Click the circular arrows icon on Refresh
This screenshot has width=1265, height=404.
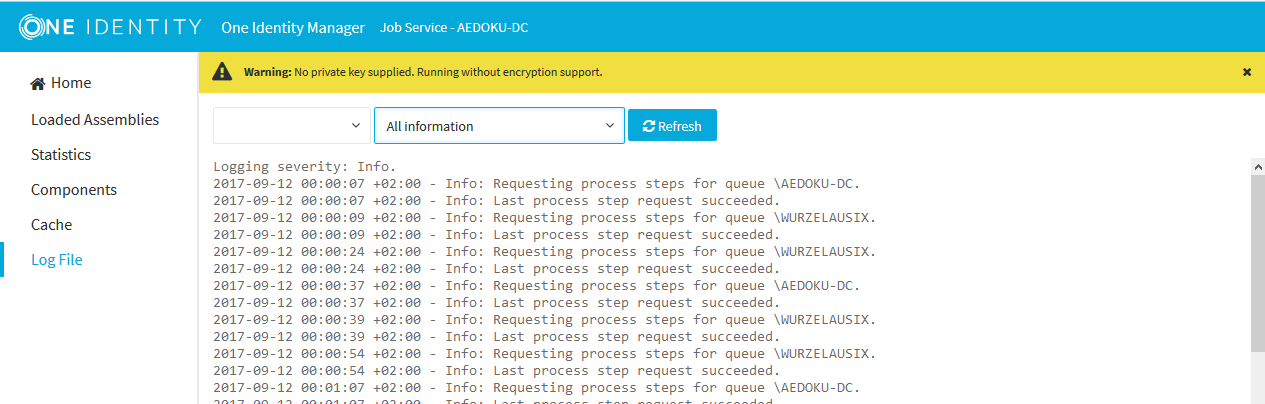649,126
